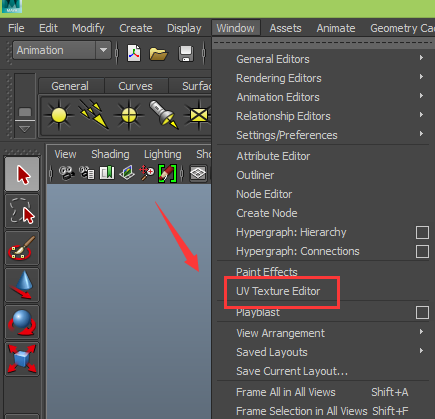Open the panel View menu
Image resolution: width=435 pixels, height=419 pixels.
point(65,154)
